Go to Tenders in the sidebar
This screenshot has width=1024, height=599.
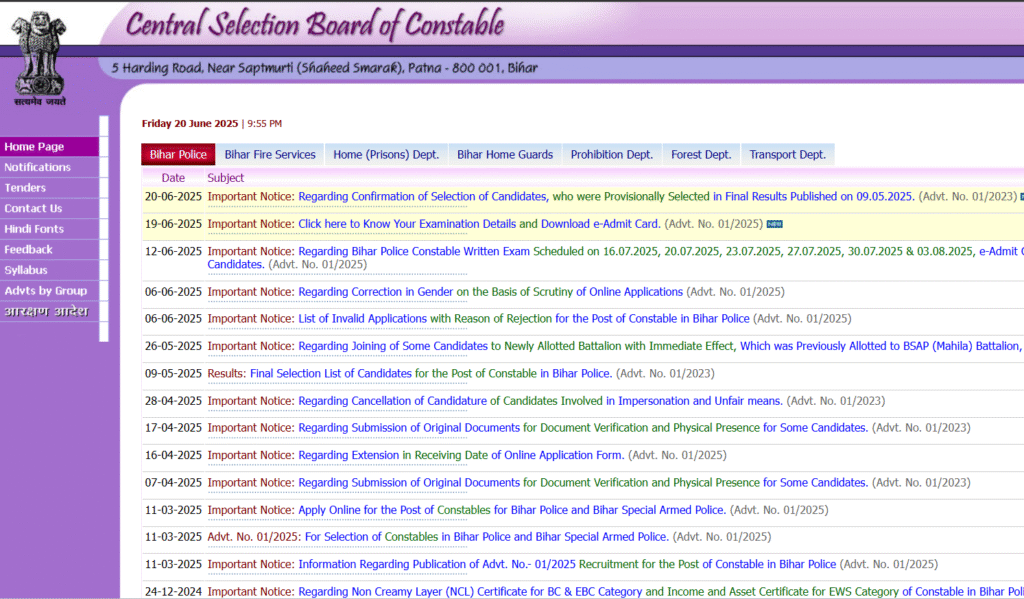[49, 188]
